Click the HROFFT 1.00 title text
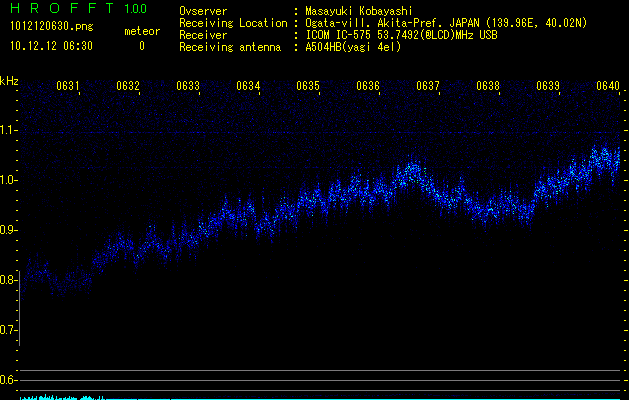The height and width of the screenshot is (400, 629). 76,10
